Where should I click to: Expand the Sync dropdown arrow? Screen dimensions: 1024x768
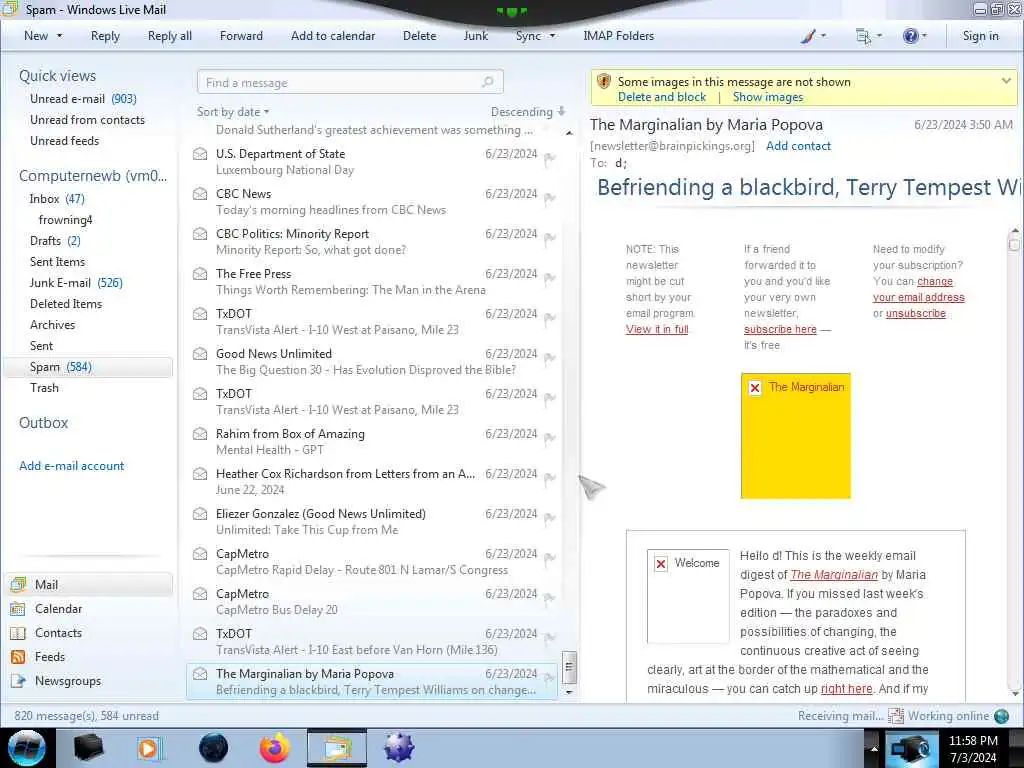tap(552, 36)
